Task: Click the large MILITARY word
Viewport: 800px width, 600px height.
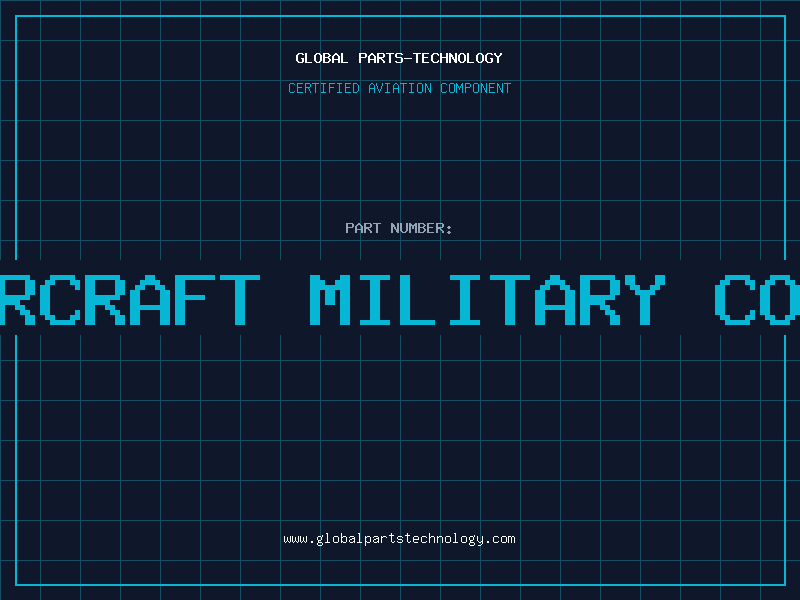Action: [488, 300]
